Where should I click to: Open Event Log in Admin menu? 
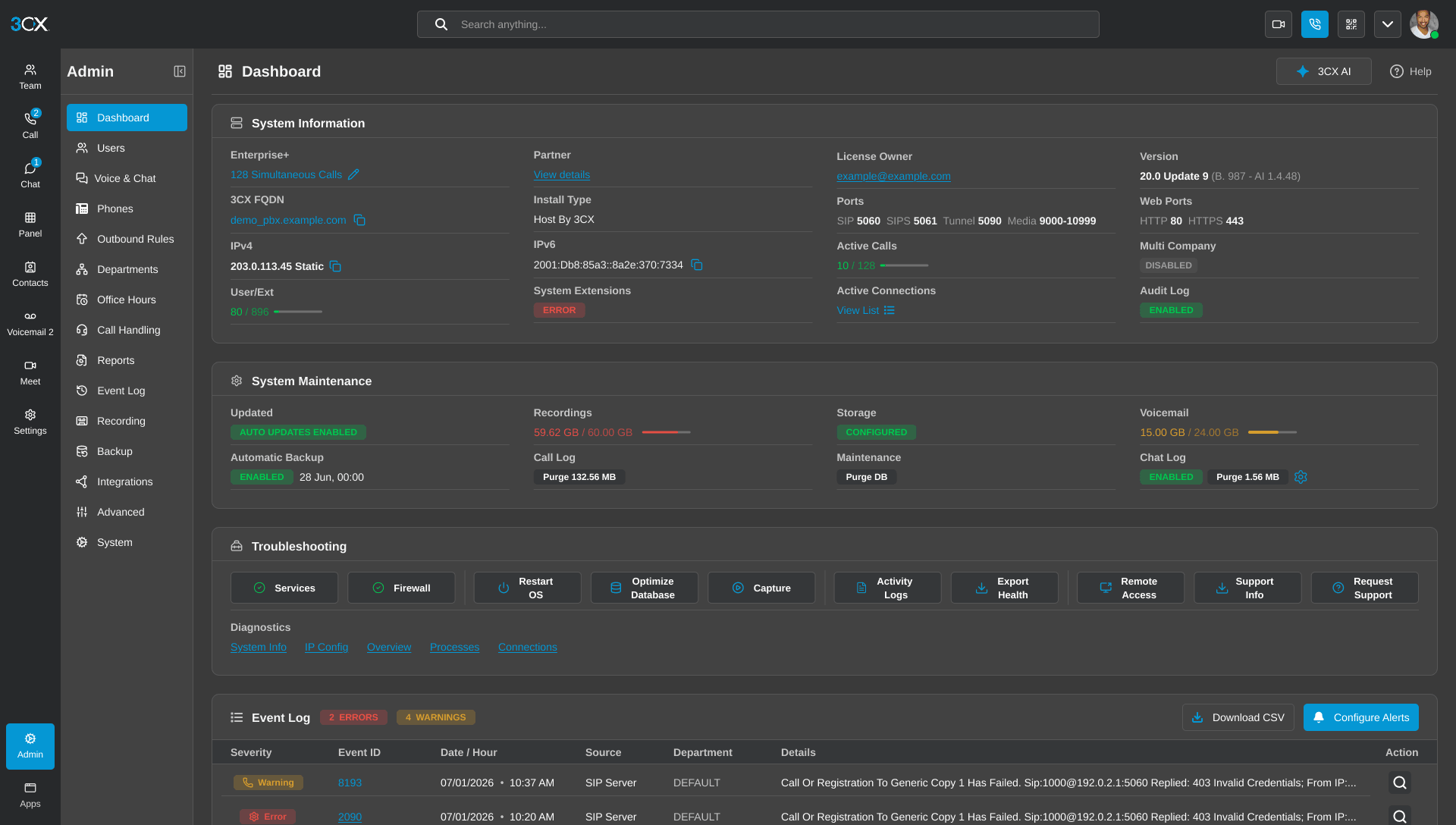click(127, 391)
